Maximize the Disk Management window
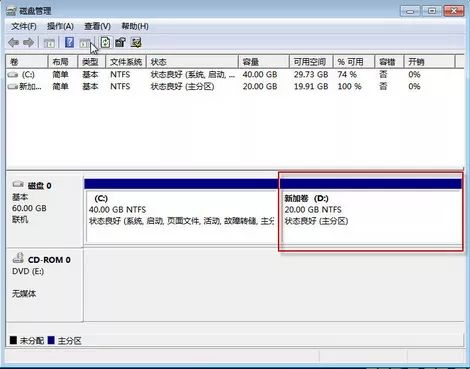Screen dimensions: 470x369 [x=432, y=11]
